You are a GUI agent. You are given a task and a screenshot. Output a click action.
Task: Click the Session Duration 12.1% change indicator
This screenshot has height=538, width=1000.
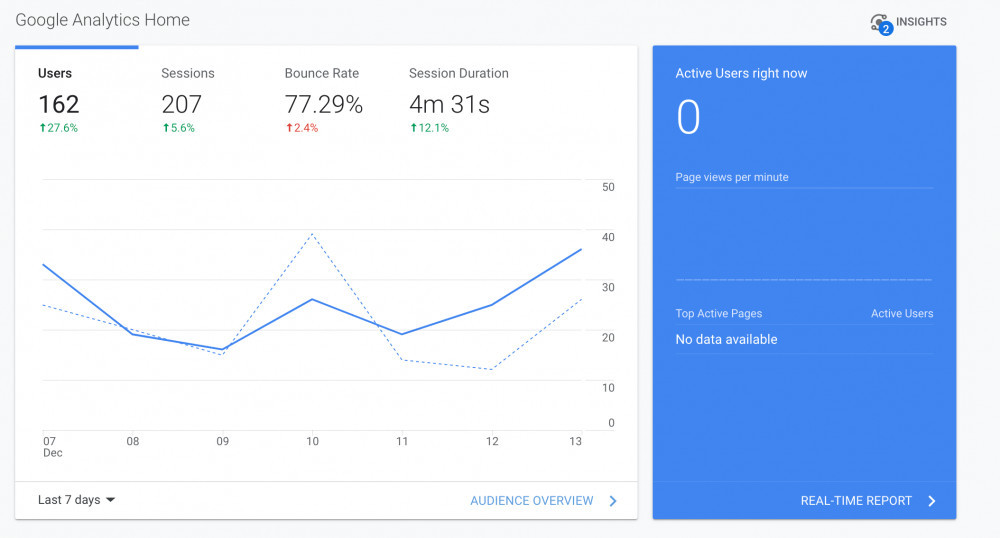(429, 128)
